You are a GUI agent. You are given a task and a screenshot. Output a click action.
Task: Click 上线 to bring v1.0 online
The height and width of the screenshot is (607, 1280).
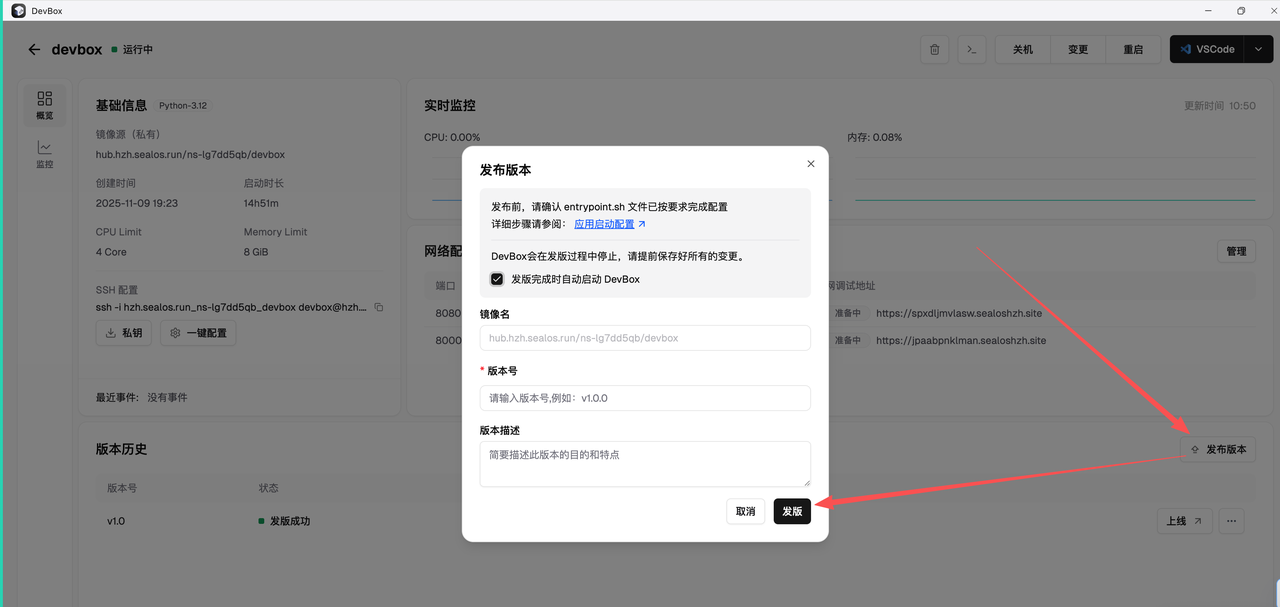click(1183, 521)
